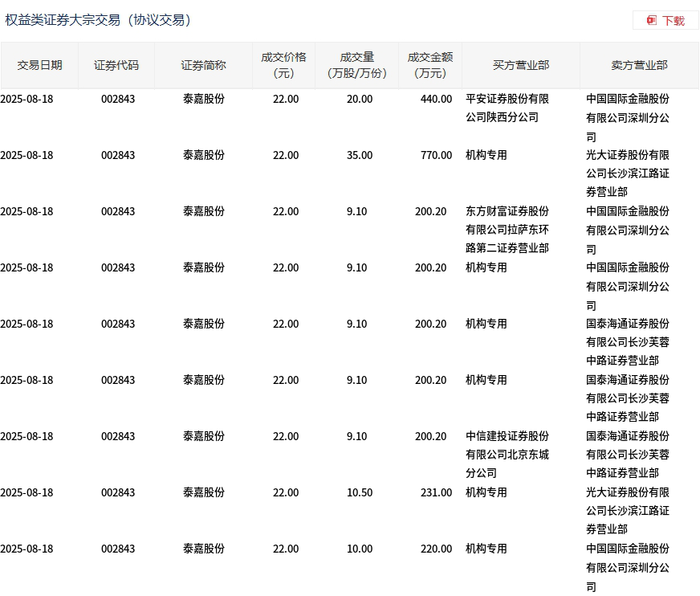This screenshot has width=700, height=596.
Task: Select the page title 权益类证券大宗交易（协议交易）
Action: 98,20
